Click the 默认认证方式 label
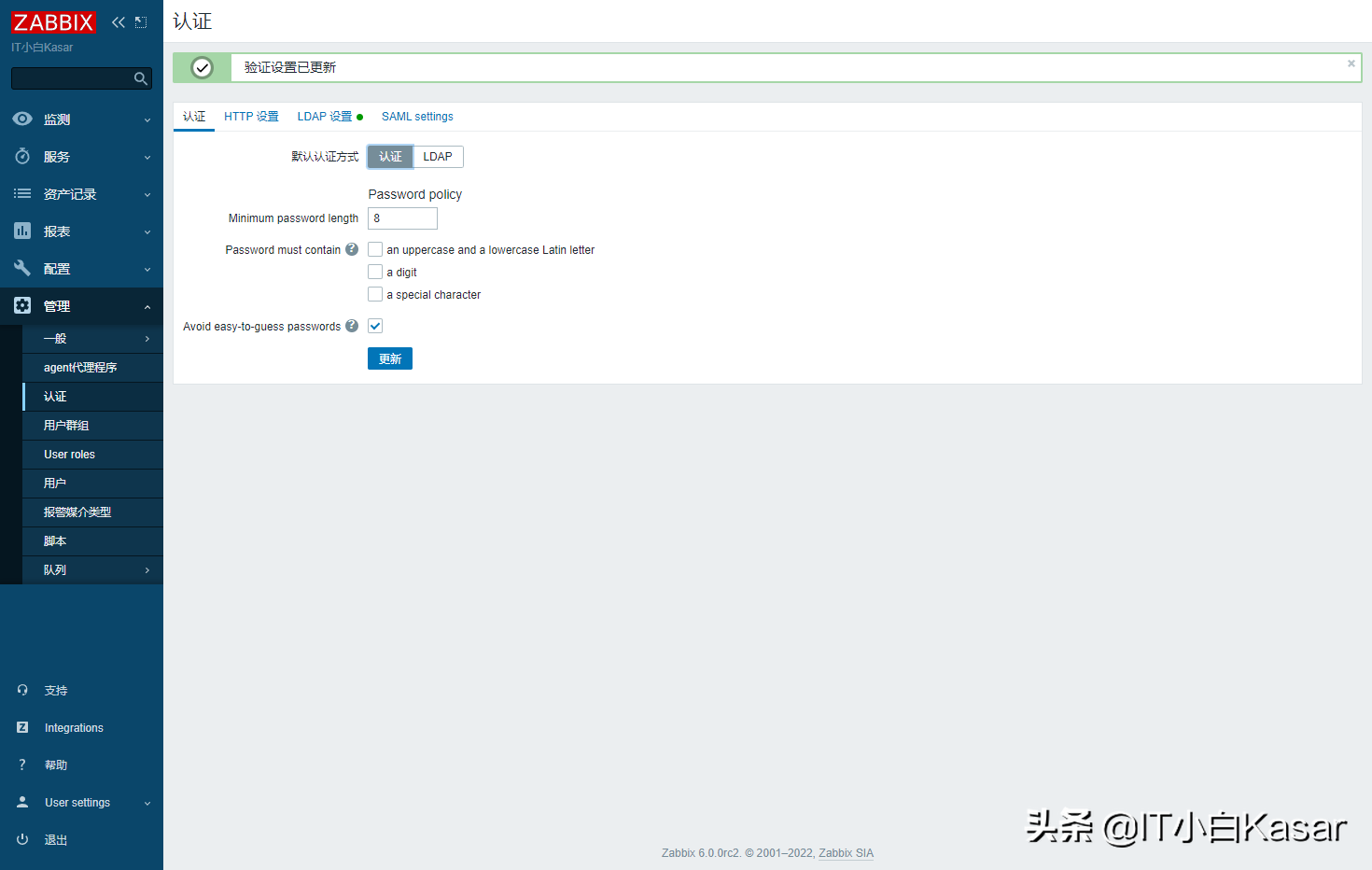The image size is (1372, 870). click(325, 157)
